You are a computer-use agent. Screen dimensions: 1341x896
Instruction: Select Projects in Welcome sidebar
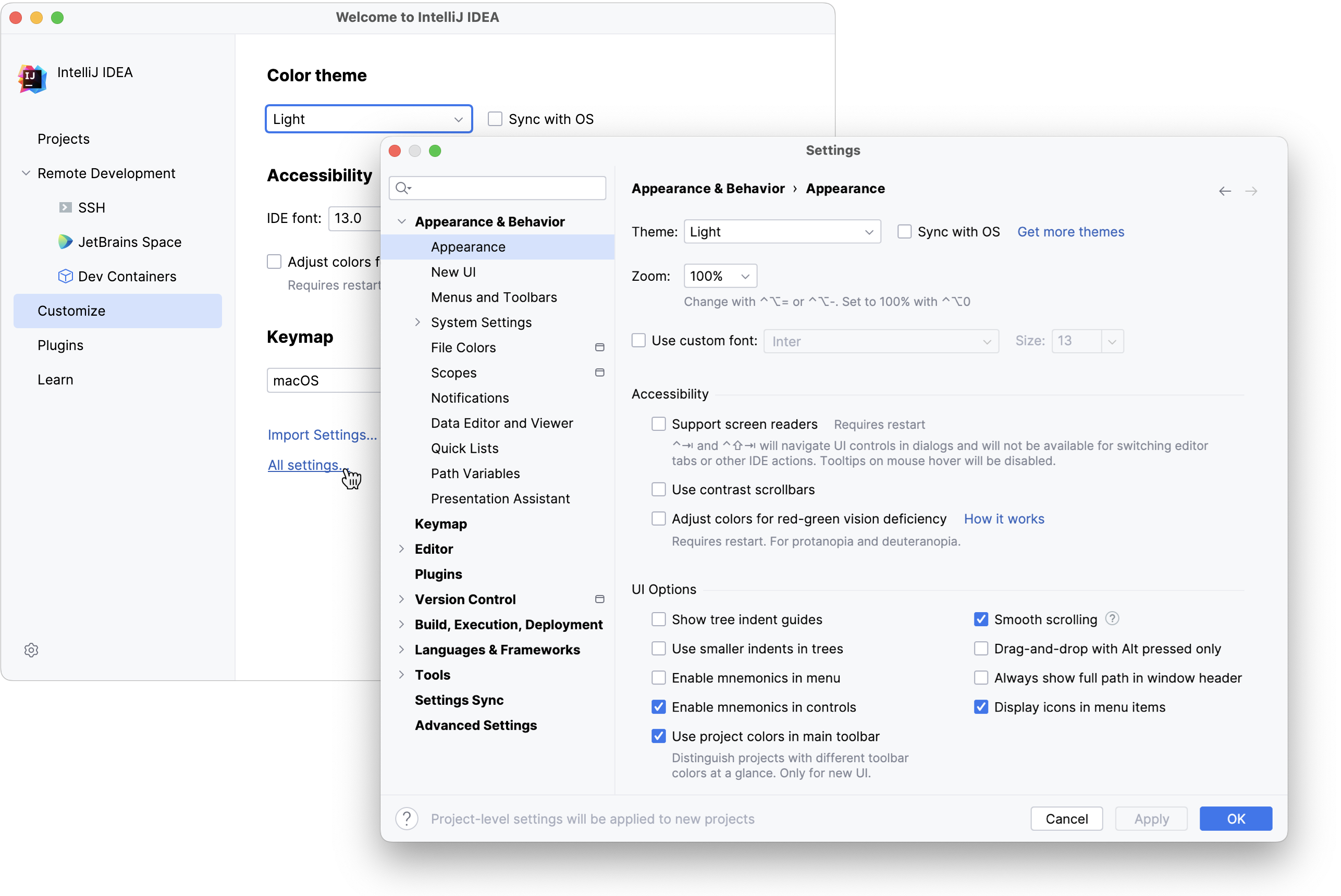[118, 139]
